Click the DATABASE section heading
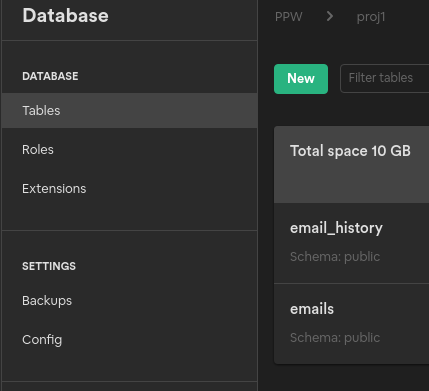Screen dimensions: 429x391 [x=50, y=76]
